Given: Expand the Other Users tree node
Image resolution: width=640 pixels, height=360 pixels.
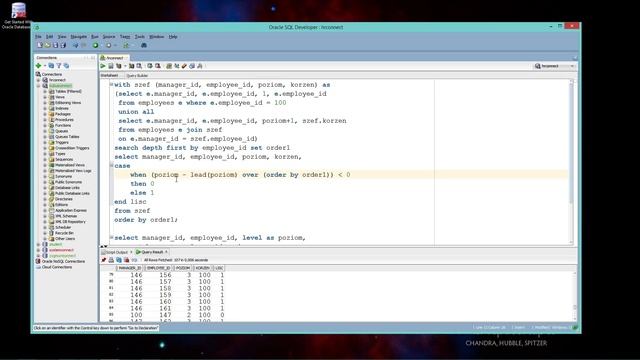Looking at the screenshot, I should pos(45,239).
